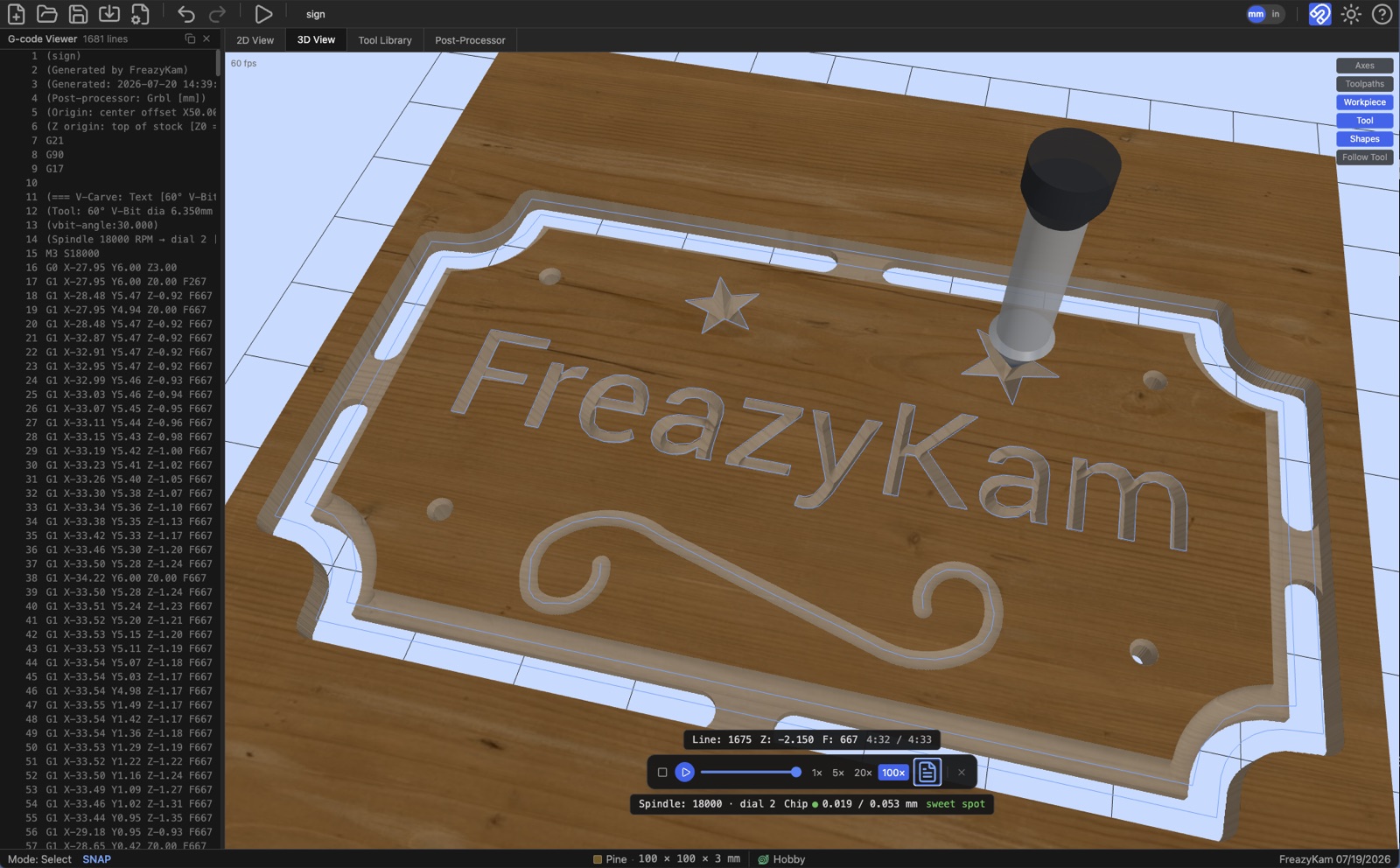The image size is (1400, 868).
Task: Click the 'Line: 1675' readout
Action: [x=722, y=739]
